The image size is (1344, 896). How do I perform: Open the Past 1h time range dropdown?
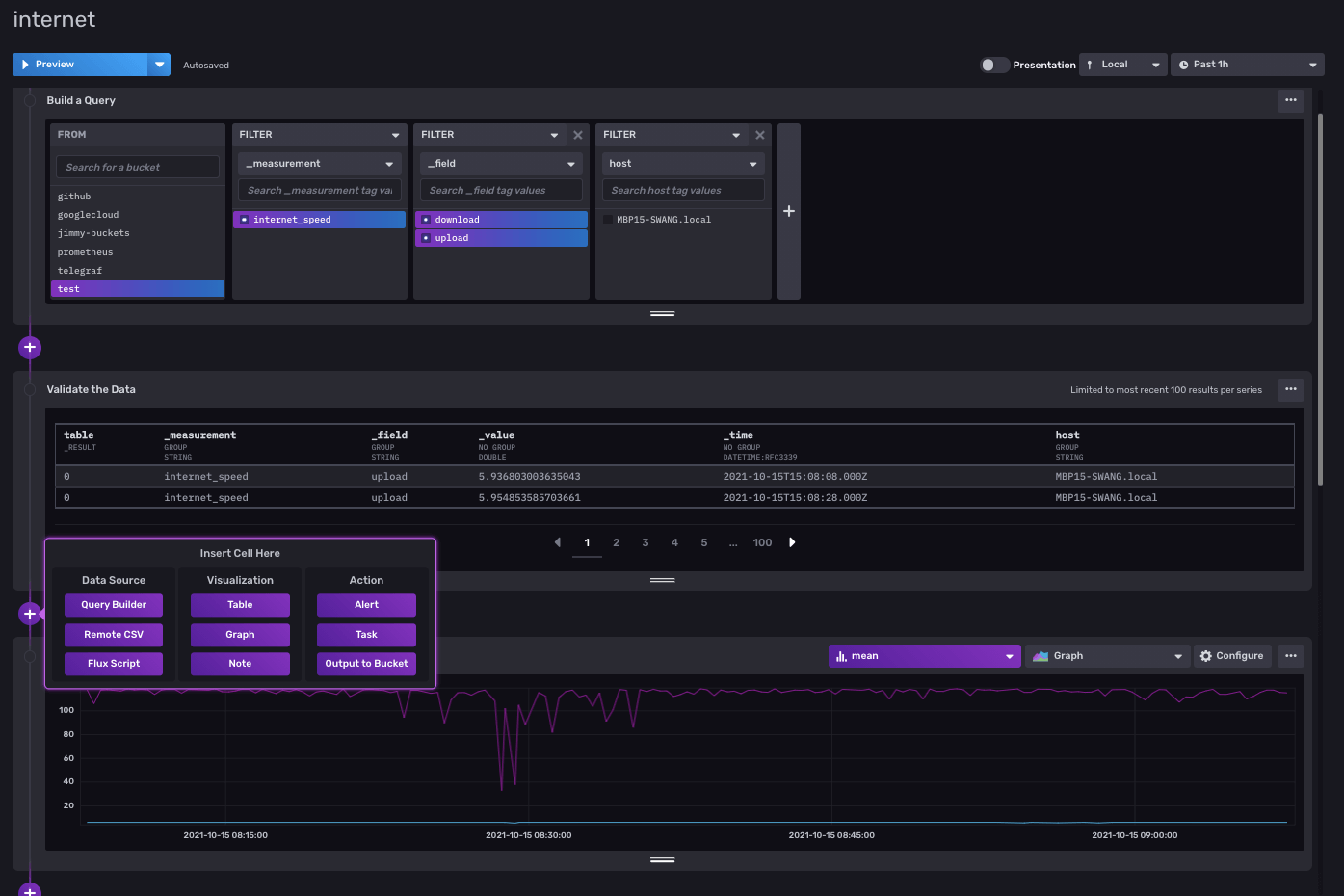[1247, 65]
